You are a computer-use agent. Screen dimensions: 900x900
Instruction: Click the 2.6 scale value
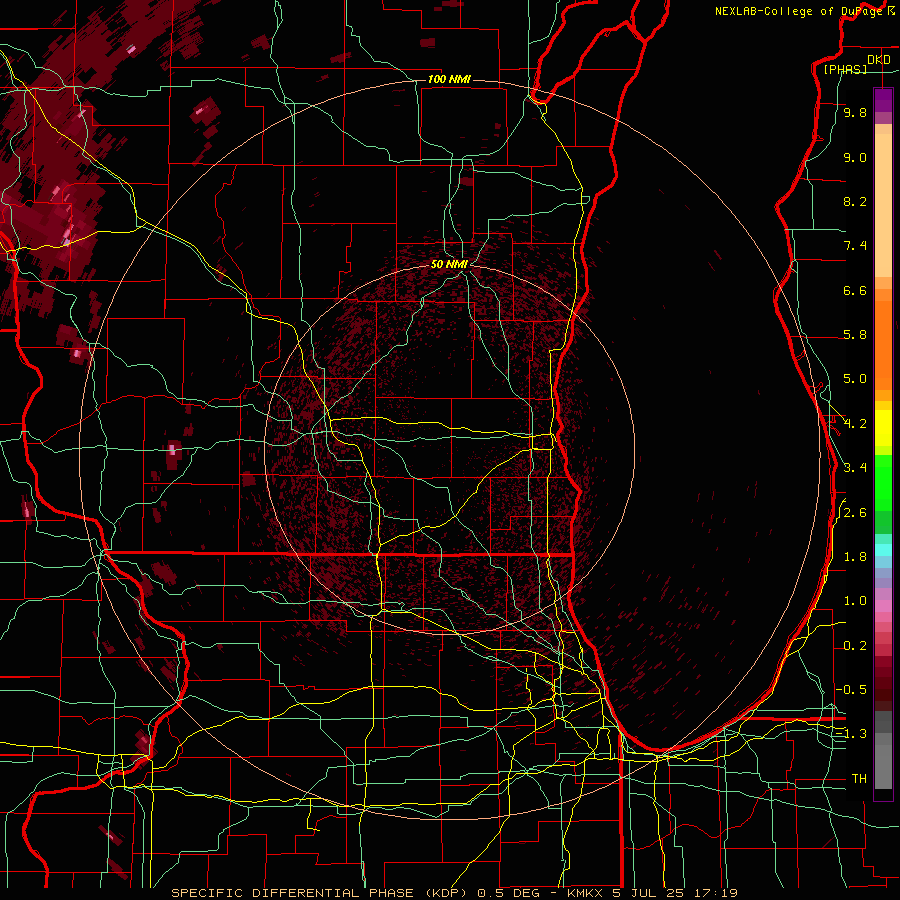[x=855, y=513]
